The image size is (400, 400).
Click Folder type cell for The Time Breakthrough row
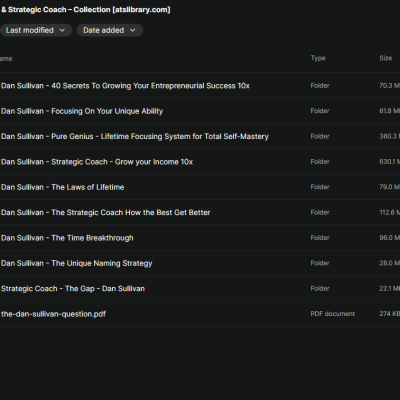click(x=320, y=238)
